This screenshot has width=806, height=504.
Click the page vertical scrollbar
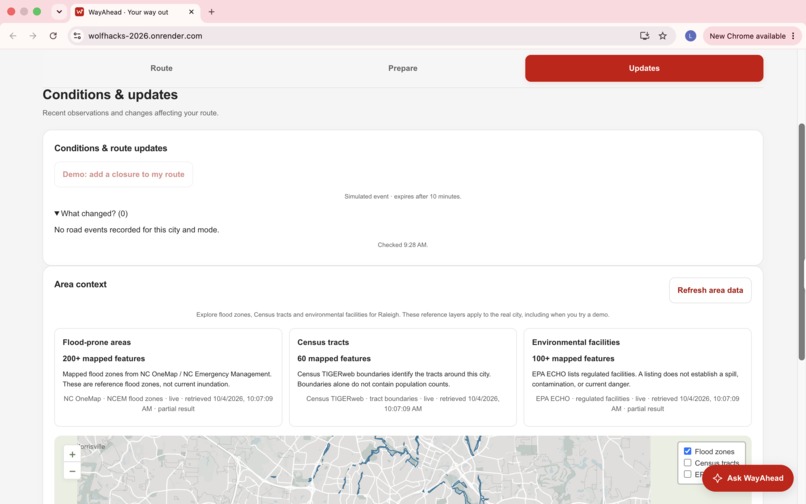(801, 242)
